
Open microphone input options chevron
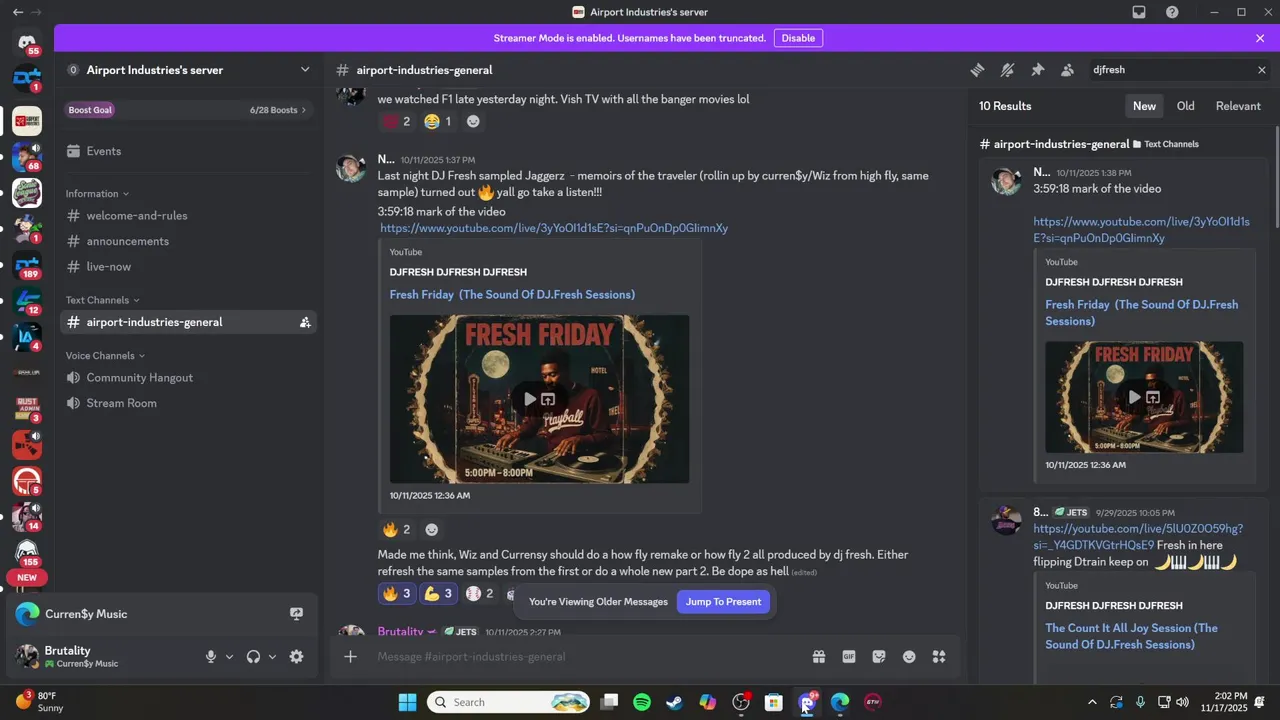pyautogui.click(x=229, y=657)
